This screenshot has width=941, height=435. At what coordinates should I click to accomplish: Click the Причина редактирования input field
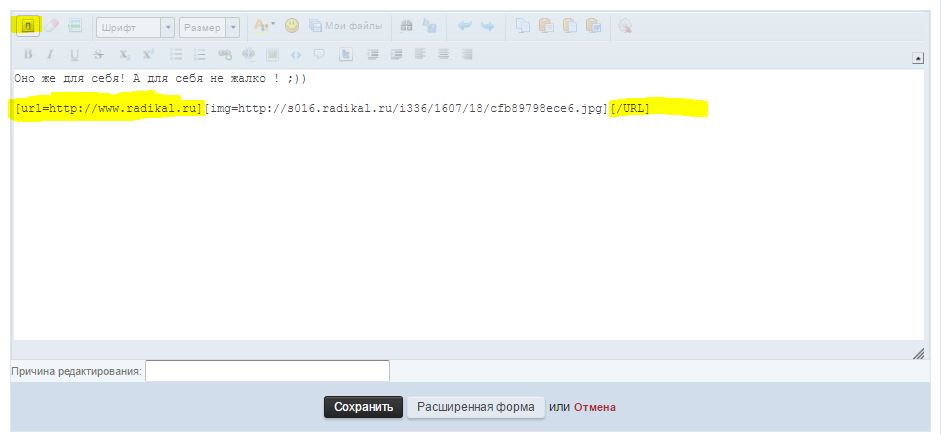tap(267, 371)
